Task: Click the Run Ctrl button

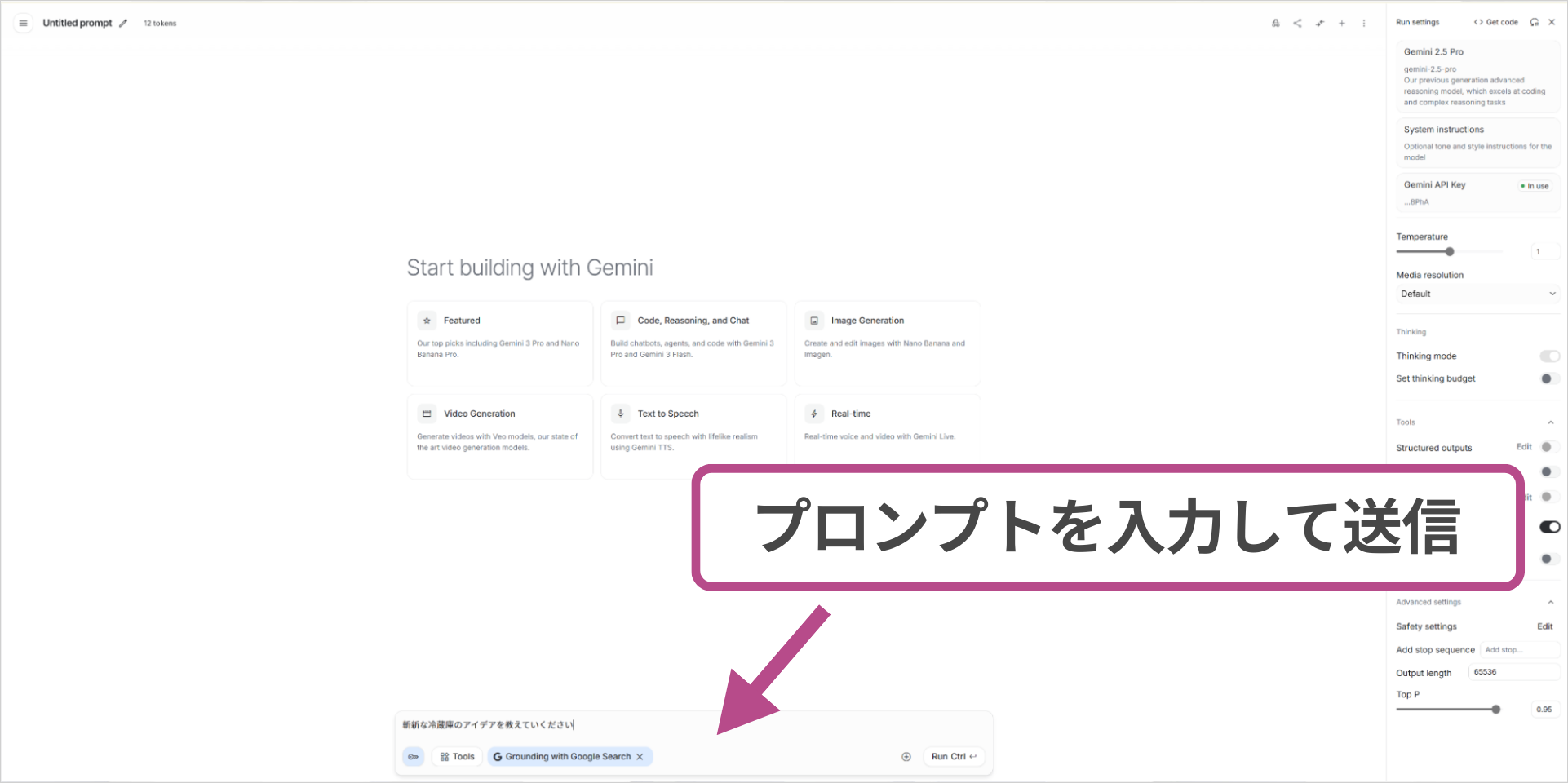Action: pos(954,757)
